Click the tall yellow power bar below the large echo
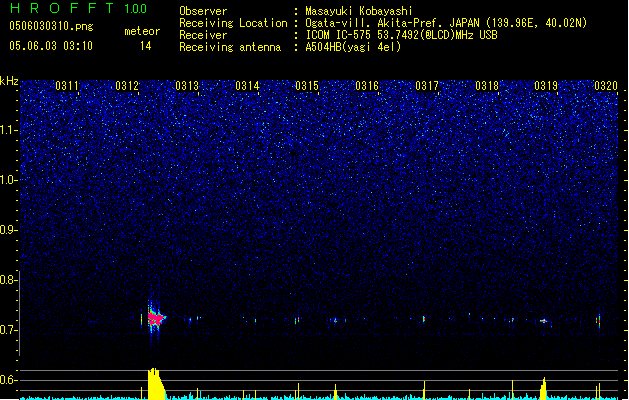This screenshot has height=400, width=629. (x=156, y=384)
